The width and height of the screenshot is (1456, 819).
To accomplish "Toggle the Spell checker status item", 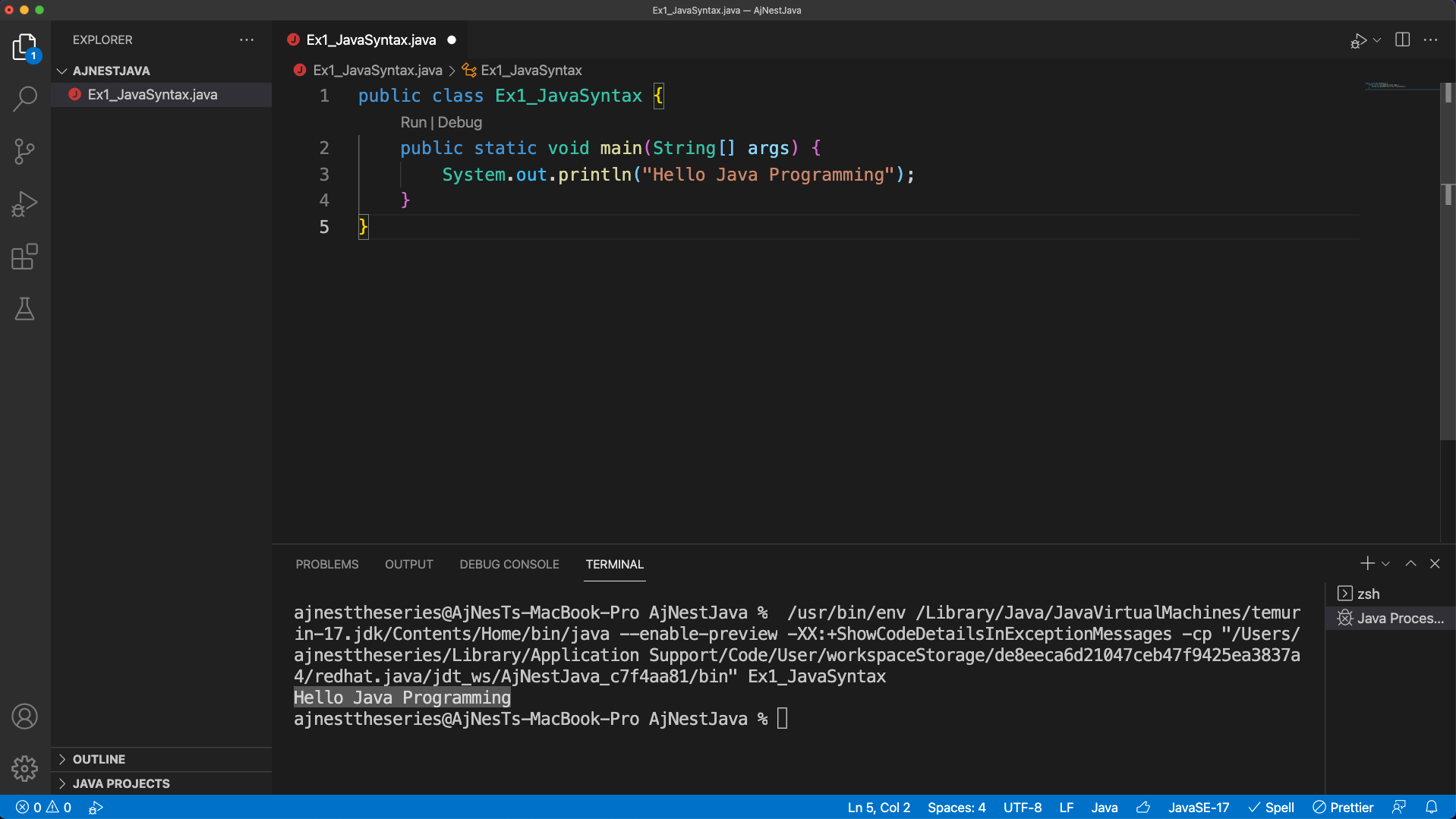I will pyautogui.click(x=1272, y=808).
